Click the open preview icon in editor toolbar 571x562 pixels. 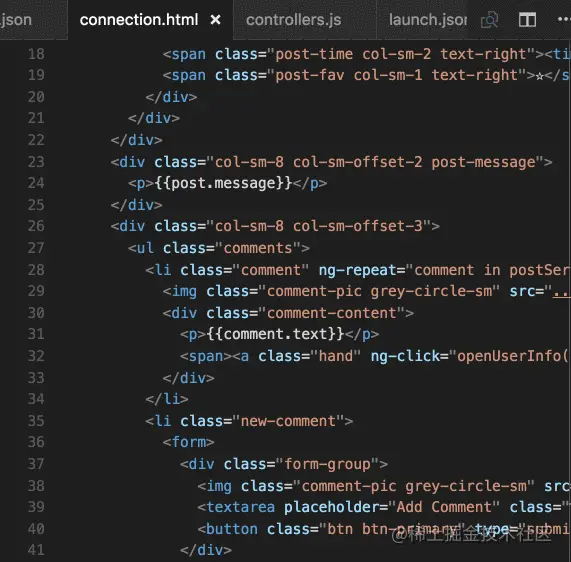(x=489, y=20)
